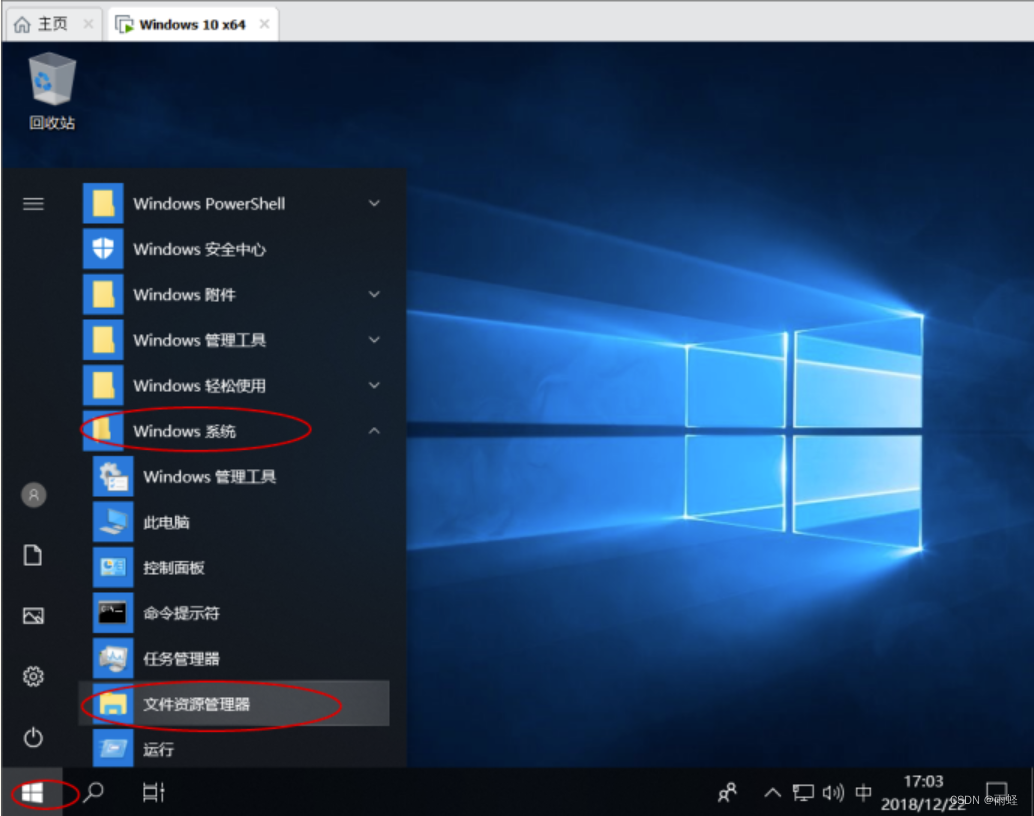The width and height of the screenshot is (1034, 816).
Task: Click the Start menu hamburger expand icon
Action: (33, 204)
